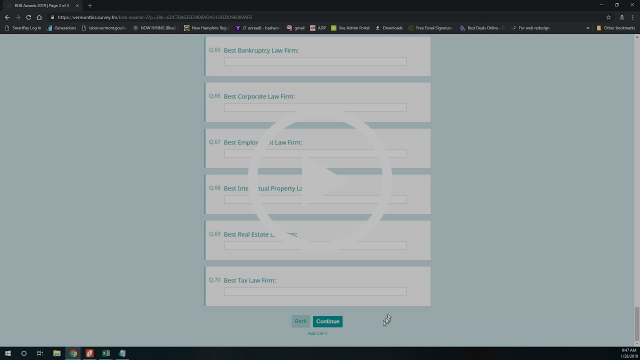Open the NEW HIRING bookmark
This screenshot has height=360, width=640.
[x=155, y=28]
